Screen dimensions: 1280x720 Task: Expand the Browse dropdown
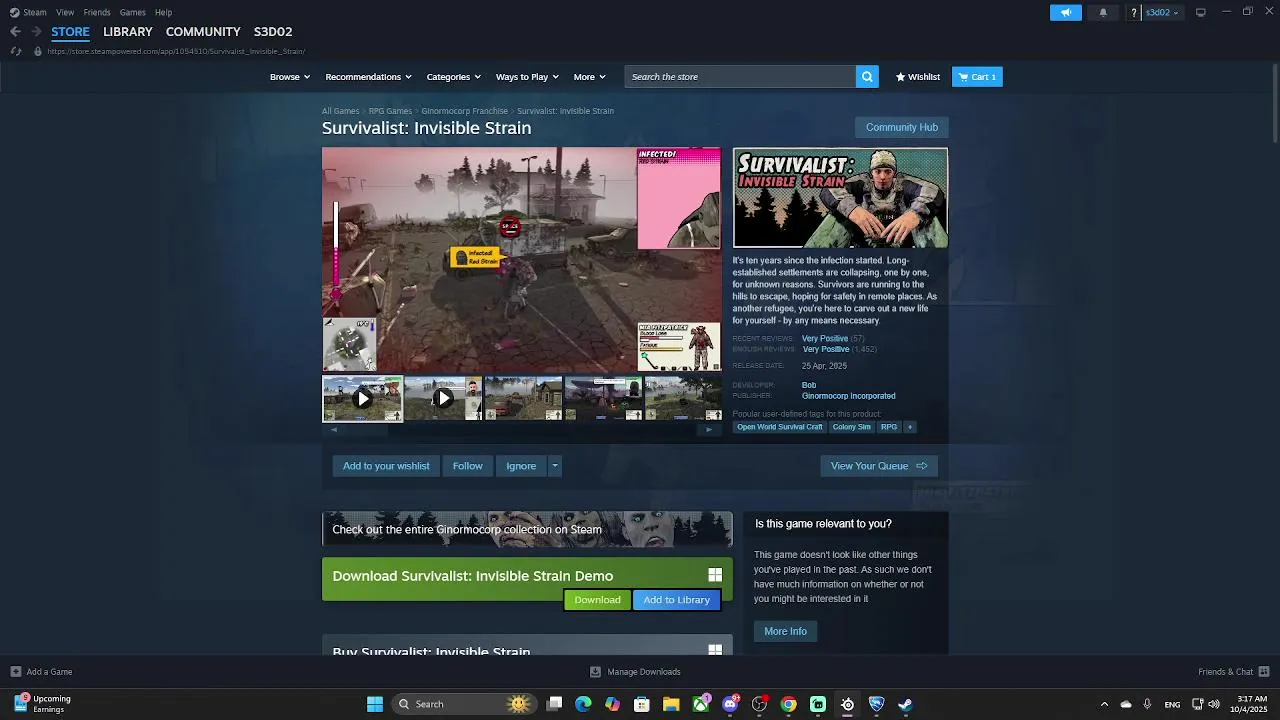point(290,76)
